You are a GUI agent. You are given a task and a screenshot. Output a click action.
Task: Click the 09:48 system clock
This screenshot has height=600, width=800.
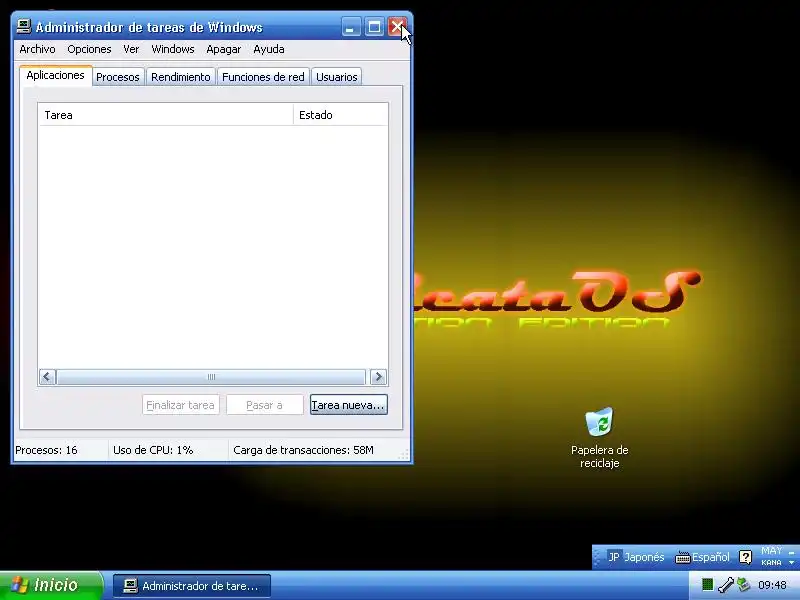772,585
